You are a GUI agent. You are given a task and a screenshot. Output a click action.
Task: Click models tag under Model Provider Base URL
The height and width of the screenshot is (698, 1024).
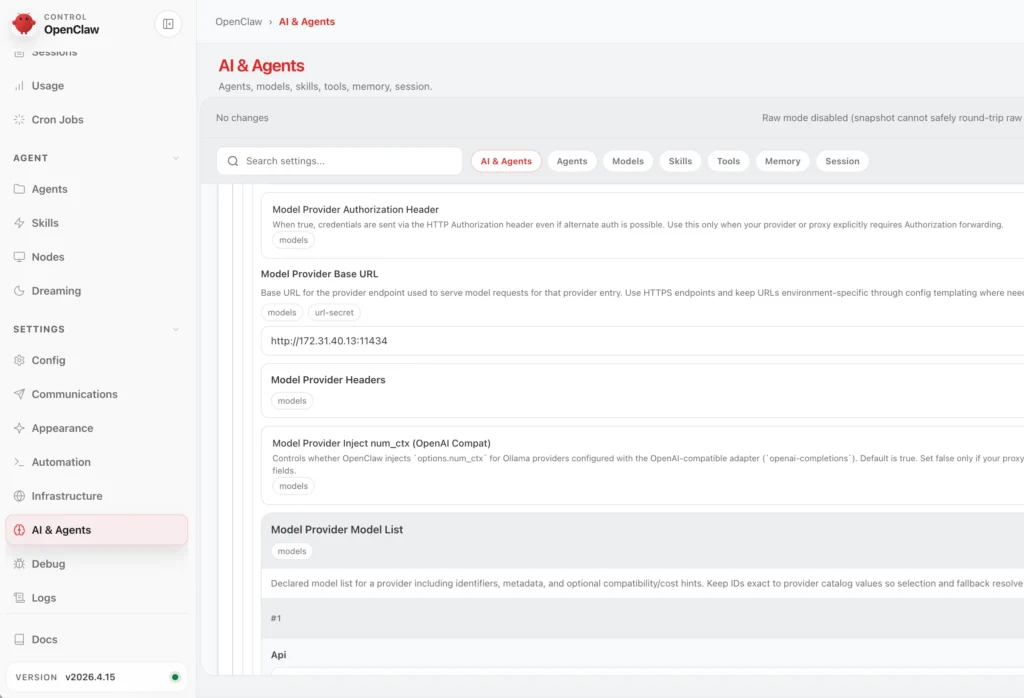[281, 312]
